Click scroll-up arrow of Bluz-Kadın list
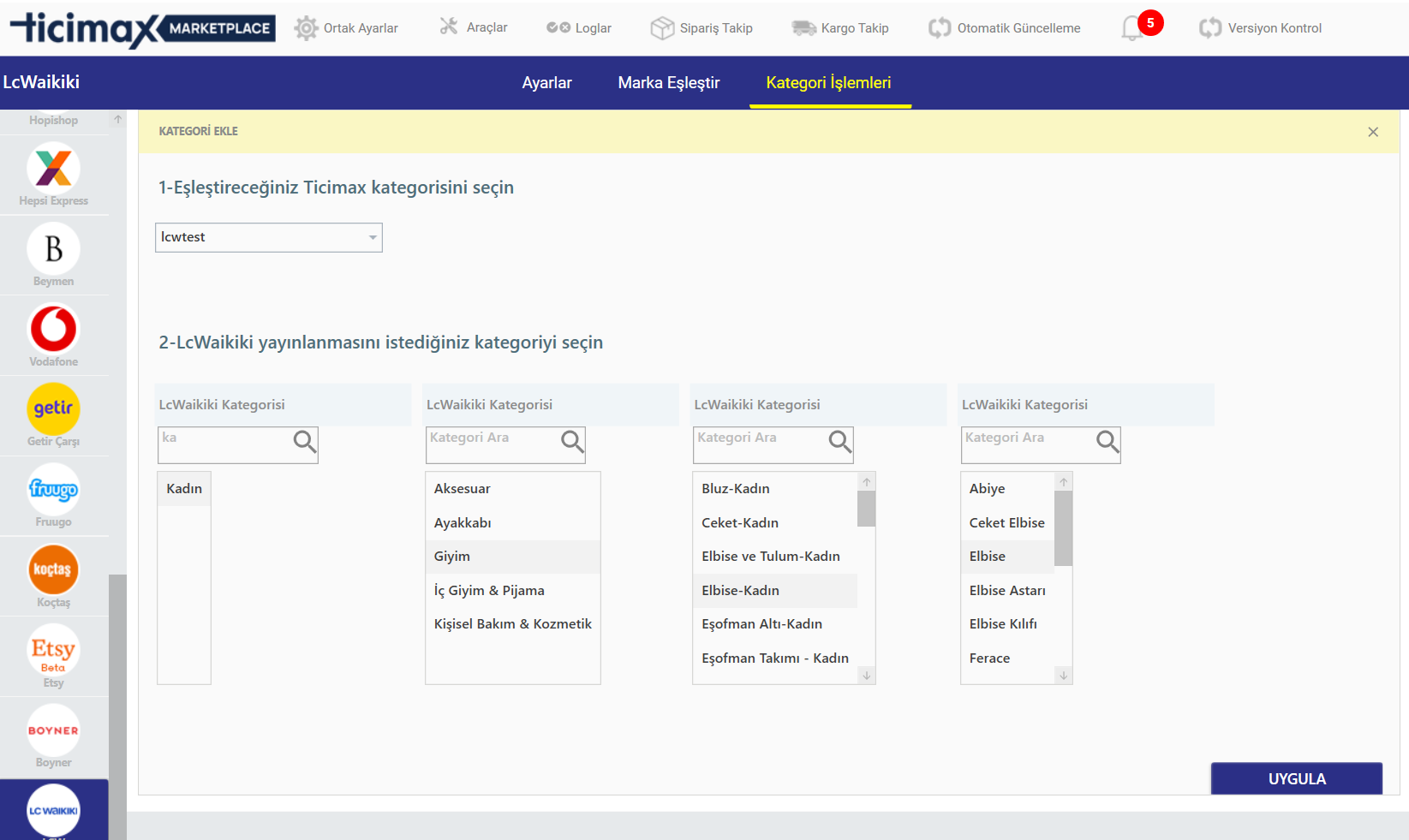Image resolution: width=1409 pixels, height=840 pixels. pyautogui.click(x=867, y=482)
